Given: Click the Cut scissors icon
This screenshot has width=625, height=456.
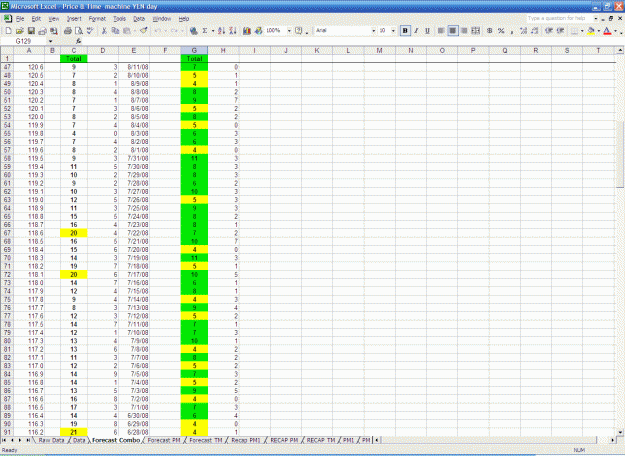Looking at the screenshot, I should click(104, 31).
